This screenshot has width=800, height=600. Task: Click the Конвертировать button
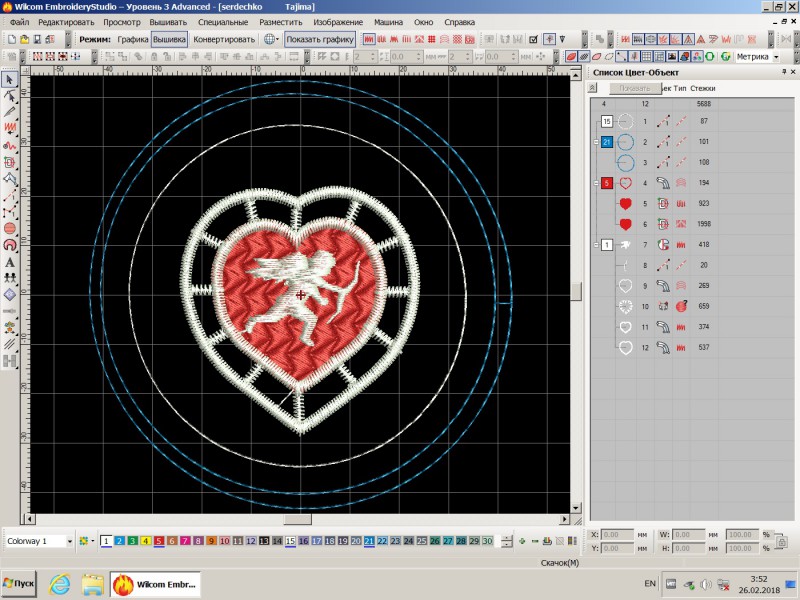pos(224,39)
